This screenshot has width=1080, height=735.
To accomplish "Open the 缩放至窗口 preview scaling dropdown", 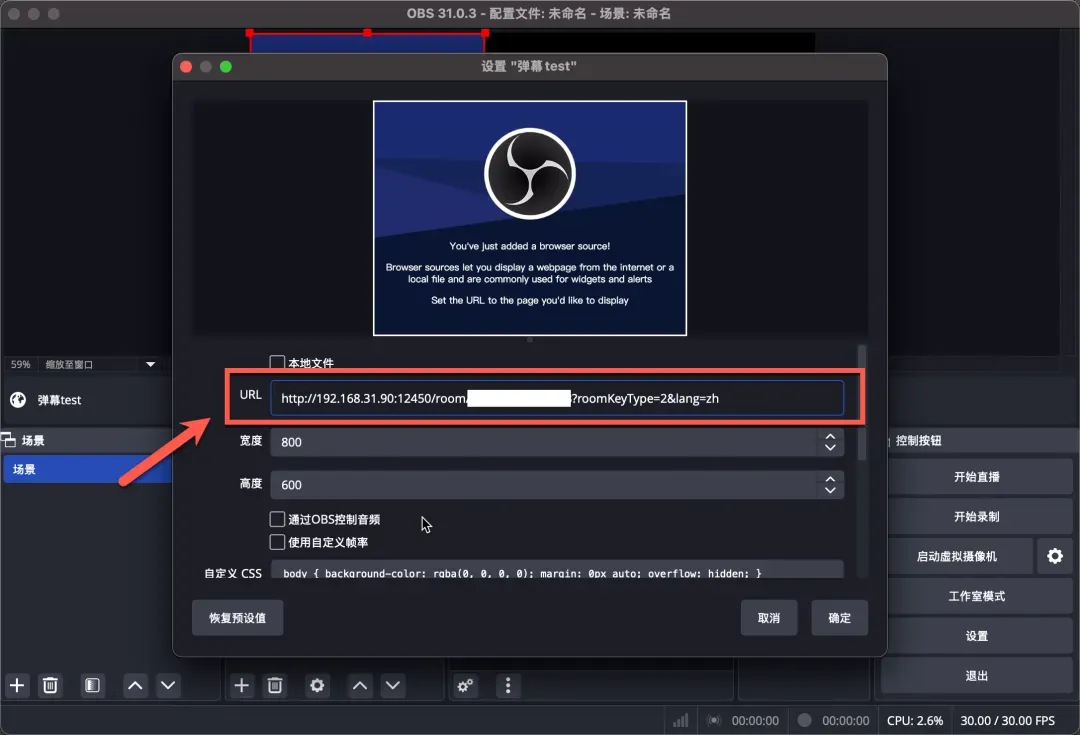I will tap(101, 364).
